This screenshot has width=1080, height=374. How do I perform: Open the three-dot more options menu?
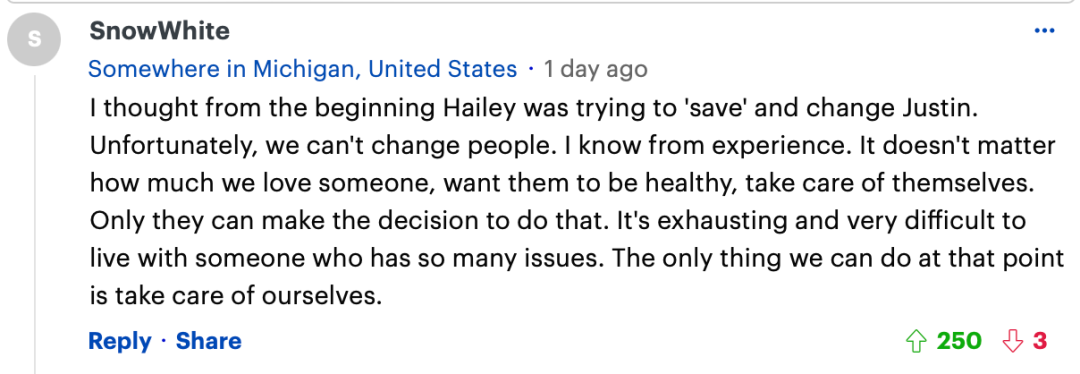pyautogui.click(x=1044, y=30)
